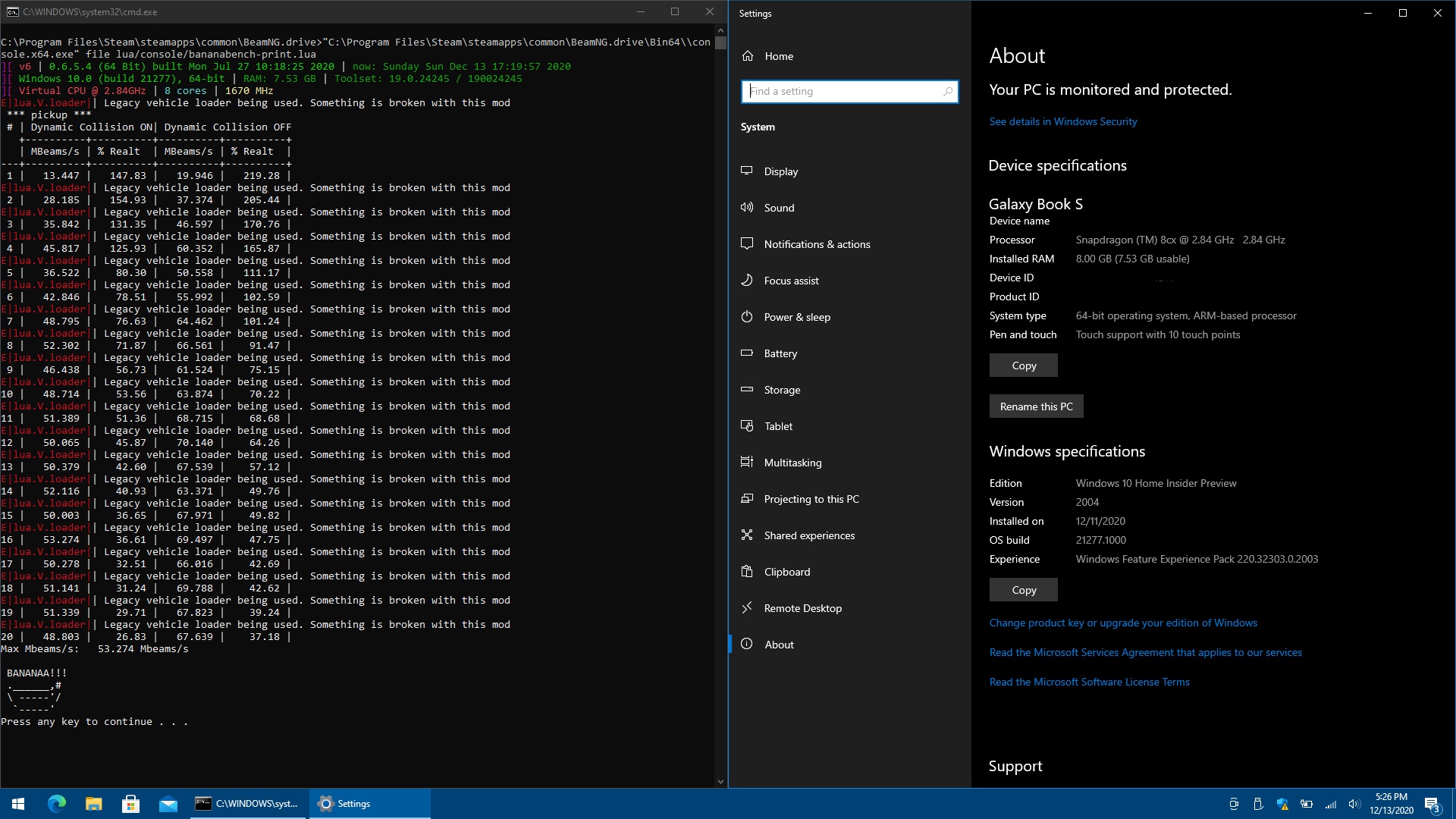Open Sound settings
The image size is (1456, 819).
[779, 208]
